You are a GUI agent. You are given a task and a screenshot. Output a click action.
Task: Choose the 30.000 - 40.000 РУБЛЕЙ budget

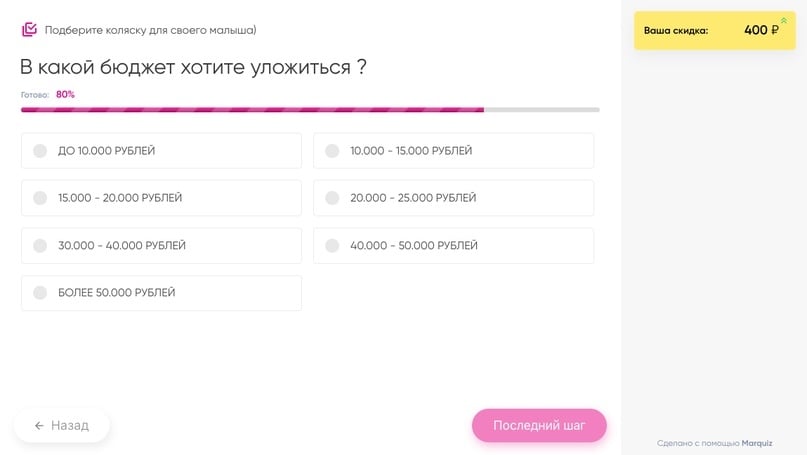(x=40, y=246)
